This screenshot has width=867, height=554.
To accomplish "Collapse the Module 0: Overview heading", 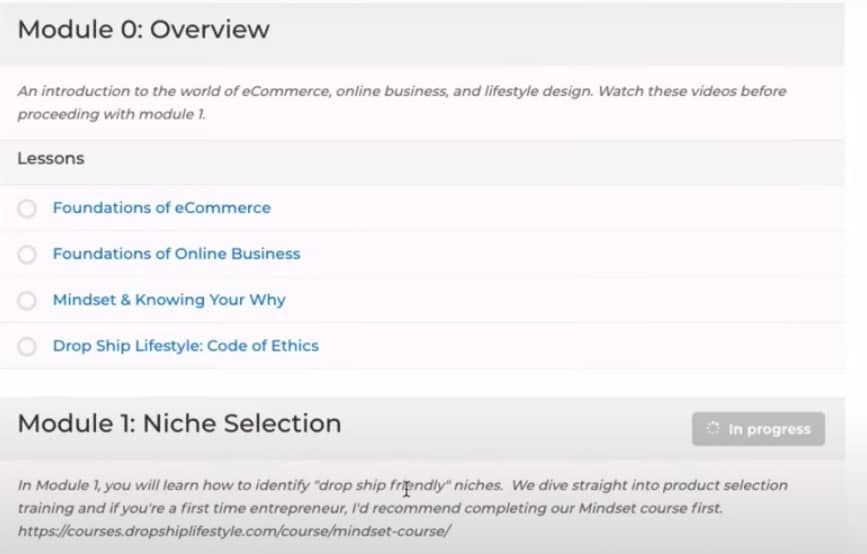I will (144, 29).
